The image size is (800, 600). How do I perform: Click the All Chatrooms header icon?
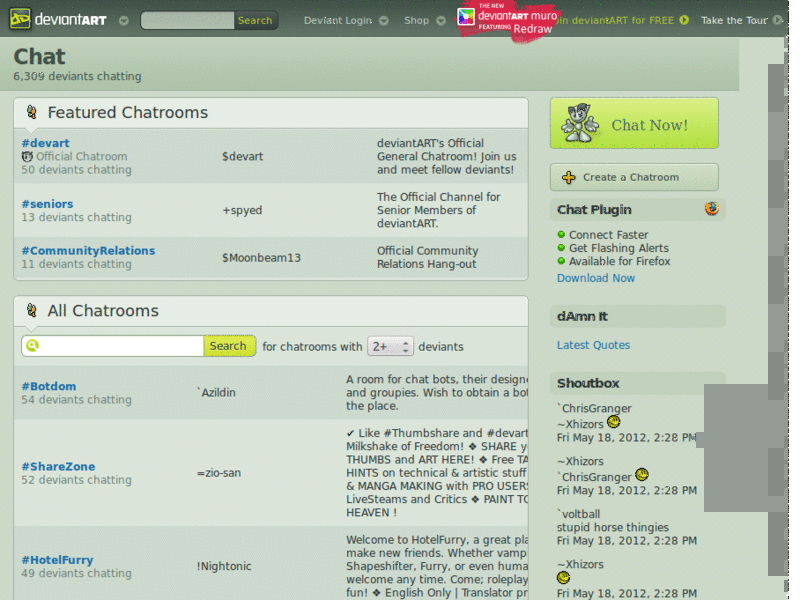click(x=32, y=310)
